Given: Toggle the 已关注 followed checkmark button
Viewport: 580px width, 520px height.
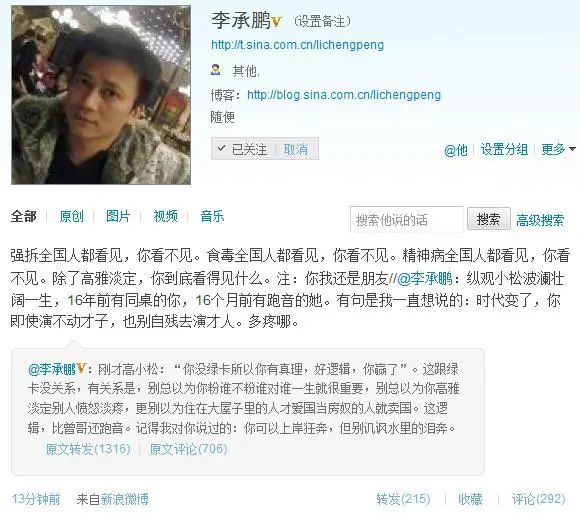Looking at the screenshot, I should (243, 149).
